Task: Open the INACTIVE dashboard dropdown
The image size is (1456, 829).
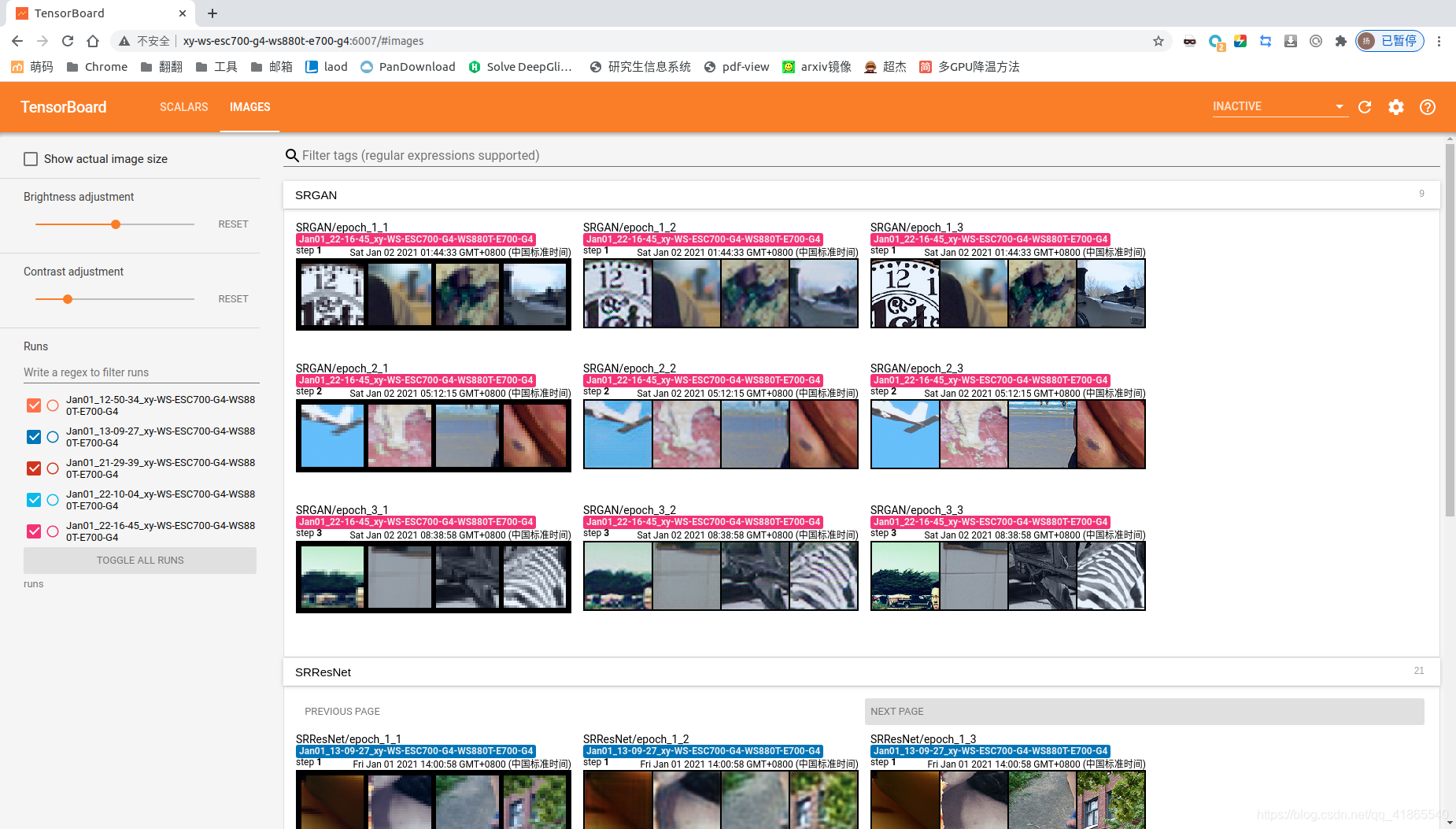Action: [x=1278, y=105]
